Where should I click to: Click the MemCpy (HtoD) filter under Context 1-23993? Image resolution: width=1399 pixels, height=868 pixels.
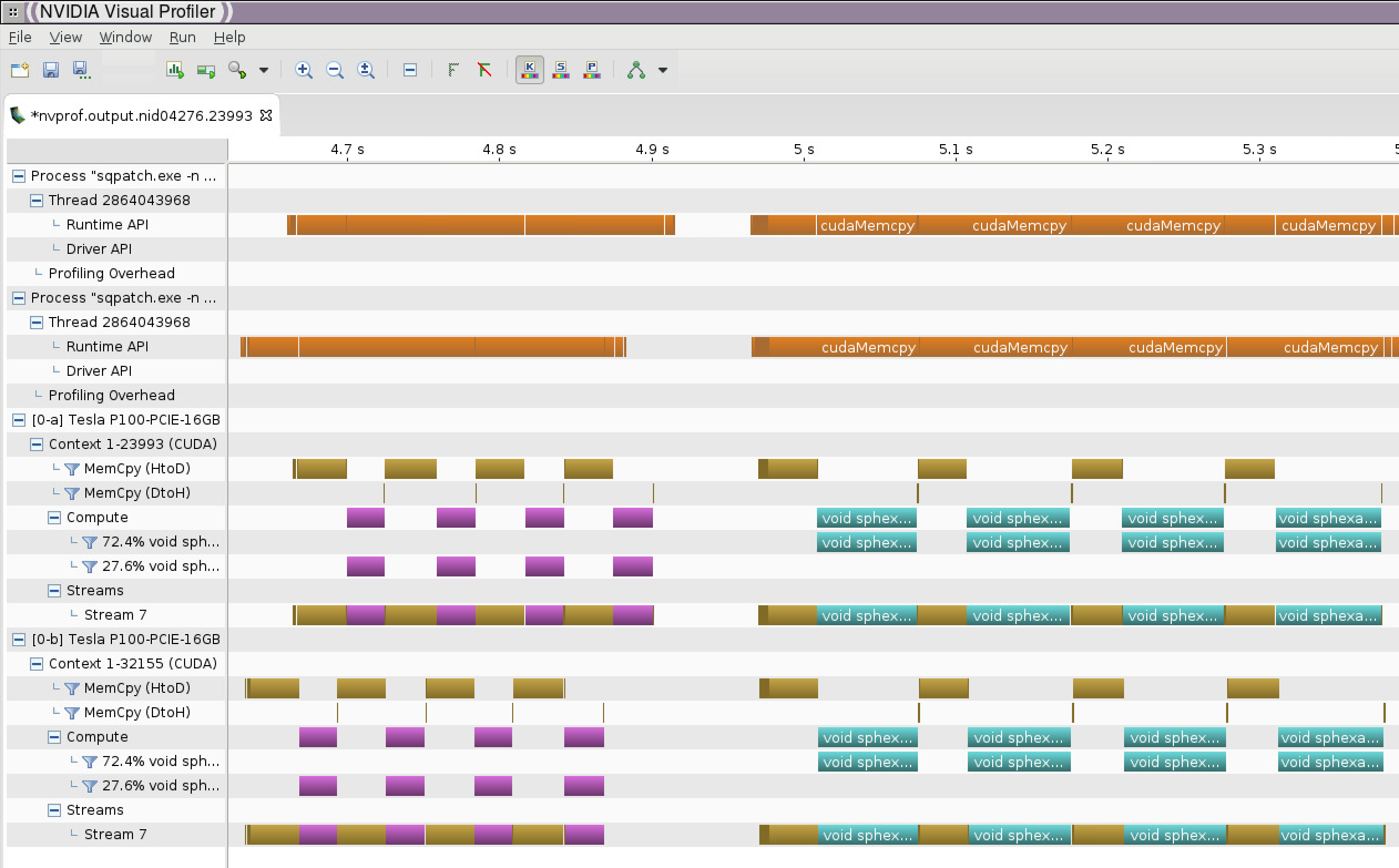point(72,469)
